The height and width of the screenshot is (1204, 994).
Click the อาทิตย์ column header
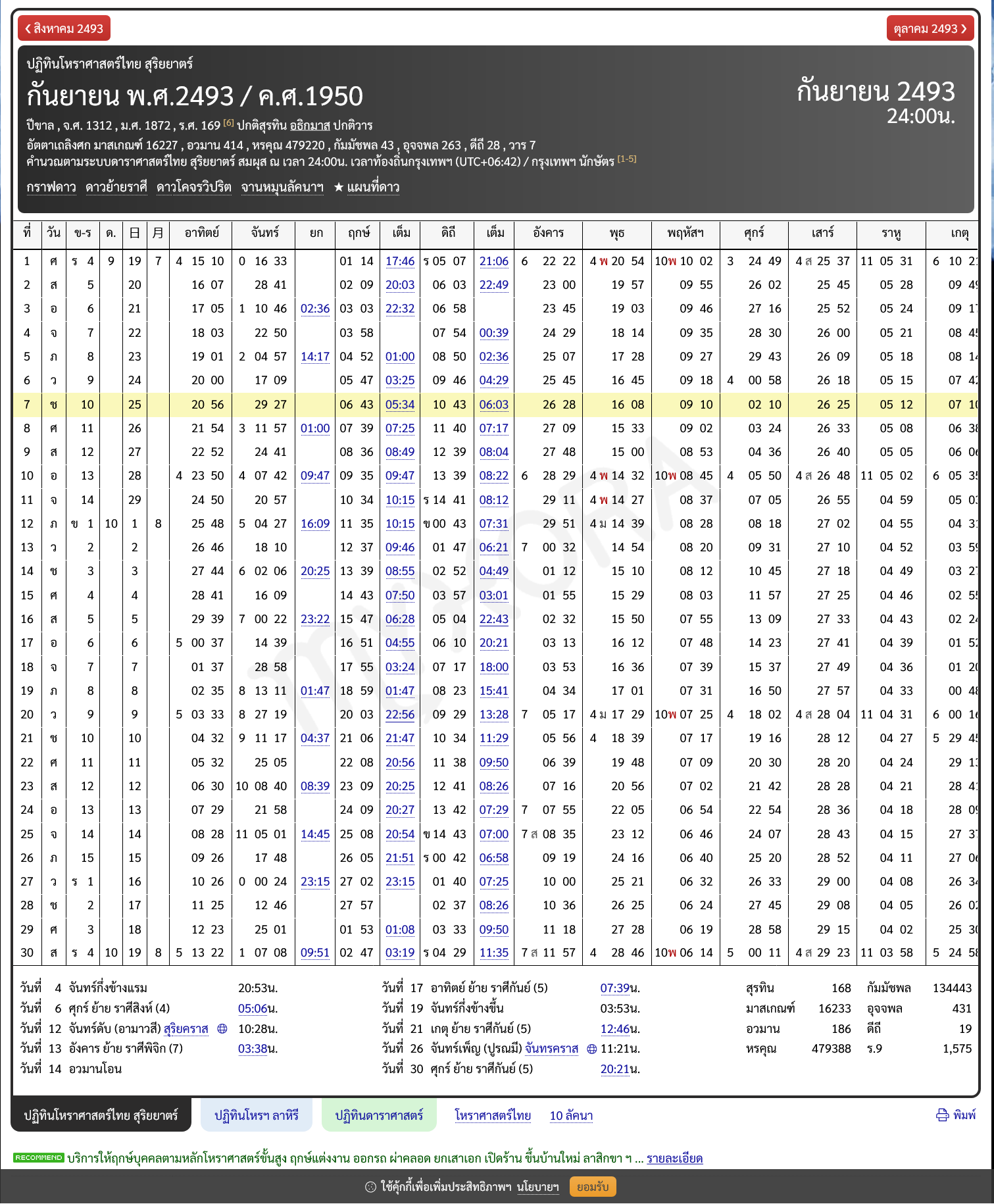(201, 232)
